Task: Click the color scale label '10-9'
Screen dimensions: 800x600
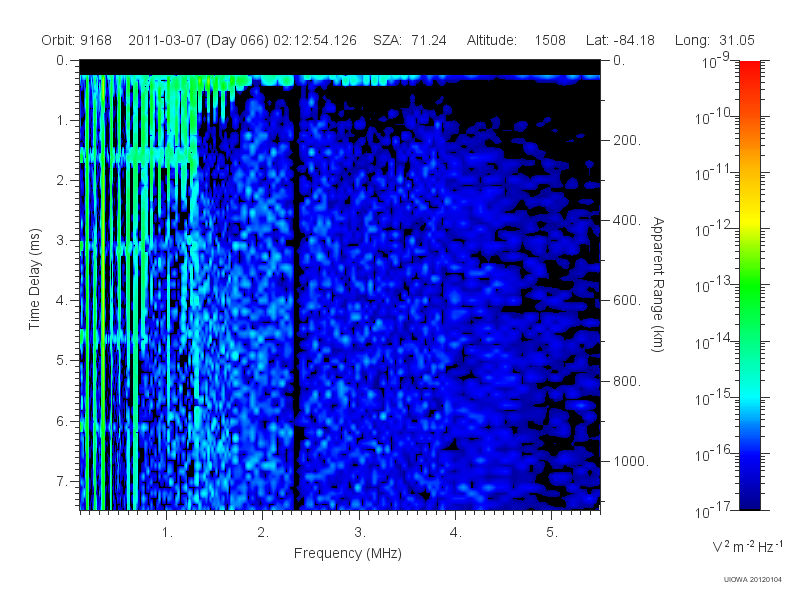Action: (716, 61)
